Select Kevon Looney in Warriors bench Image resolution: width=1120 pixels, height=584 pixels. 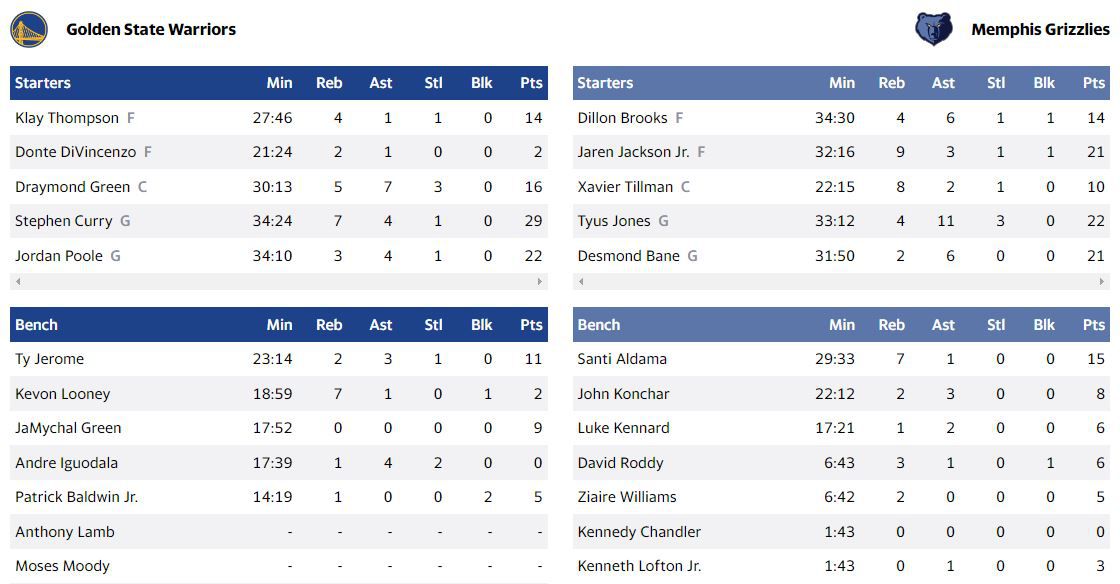coord(62,394)
